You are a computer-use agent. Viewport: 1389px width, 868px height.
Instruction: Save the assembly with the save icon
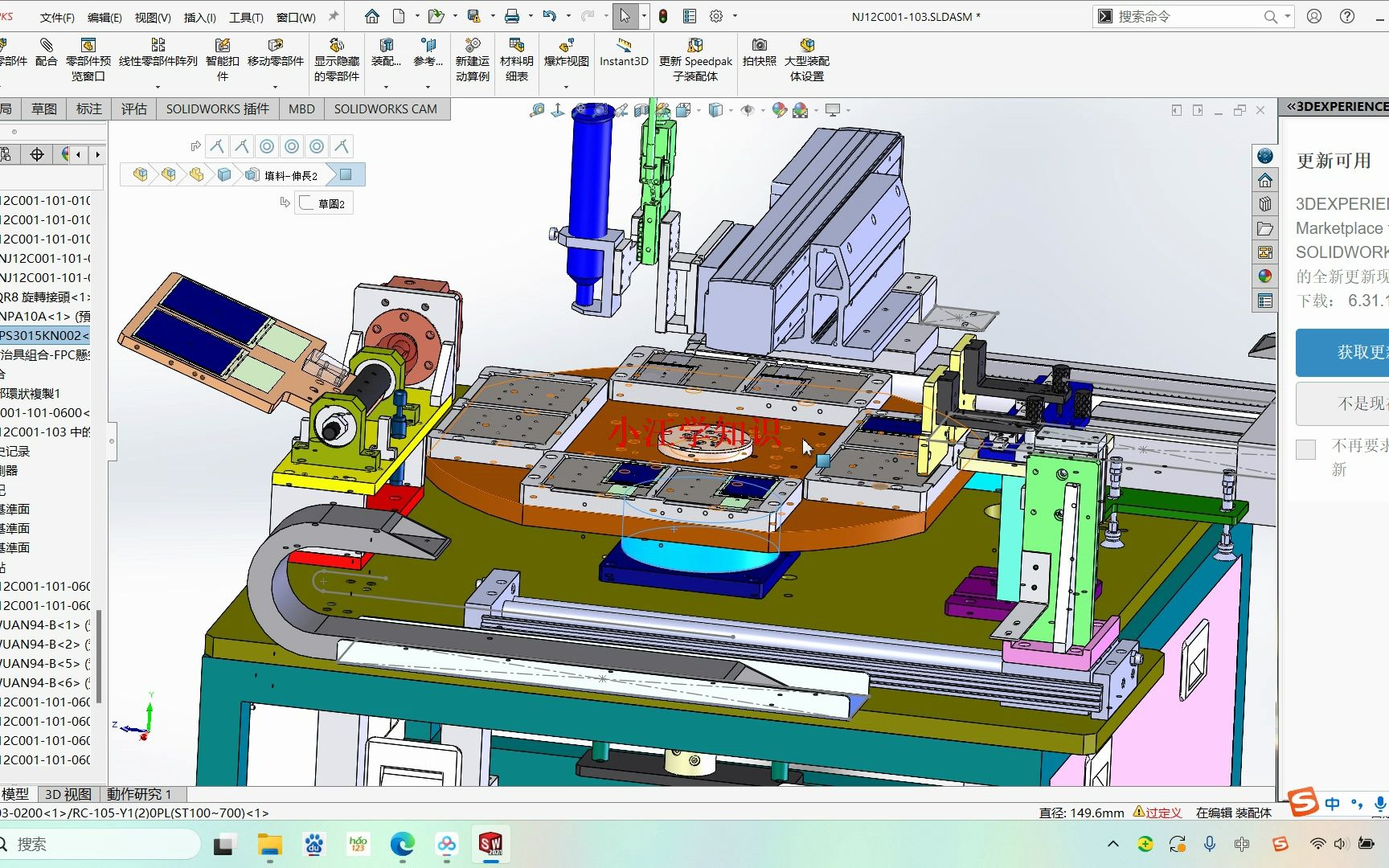tap(474, 16)
